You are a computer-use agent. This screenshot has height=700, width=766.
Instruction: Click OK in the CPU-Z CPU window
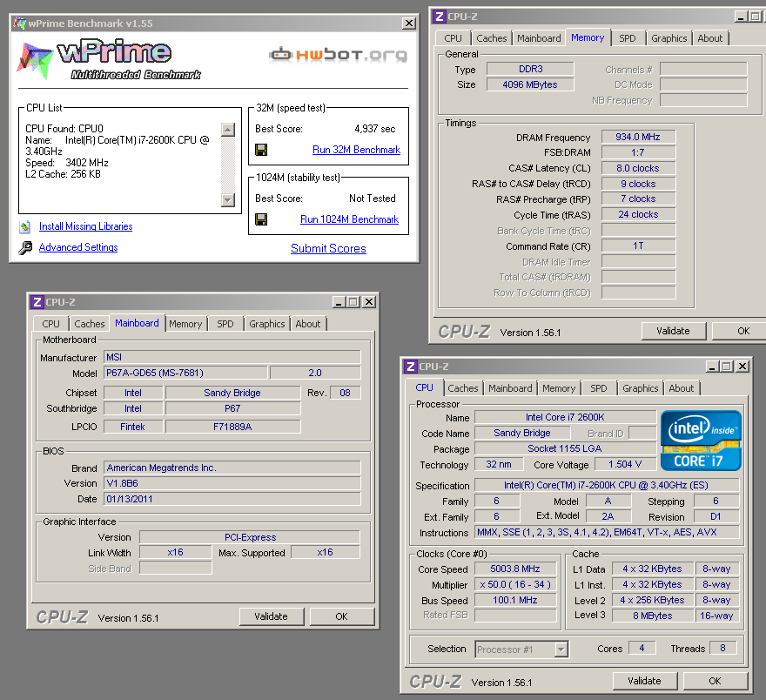(715, 680)
